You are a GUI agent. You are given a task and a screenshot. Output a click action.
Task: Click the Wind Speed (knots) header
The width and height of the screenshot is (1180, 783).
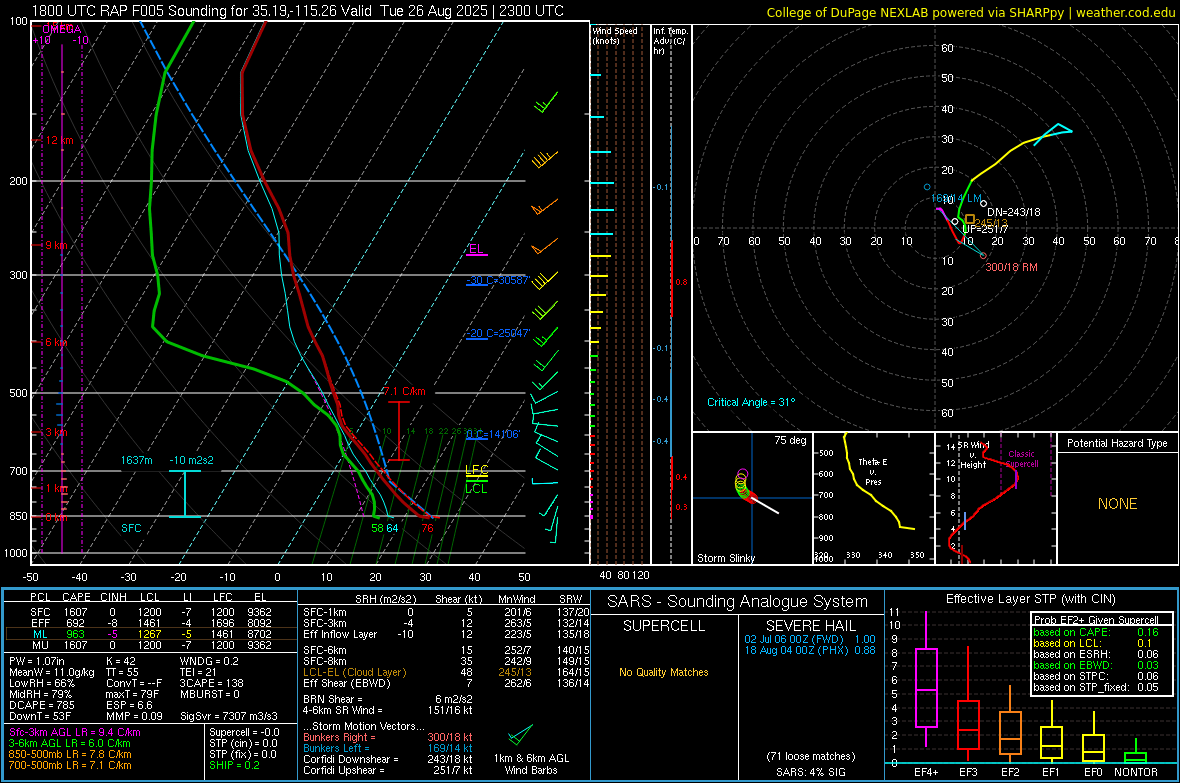point(615,35)
